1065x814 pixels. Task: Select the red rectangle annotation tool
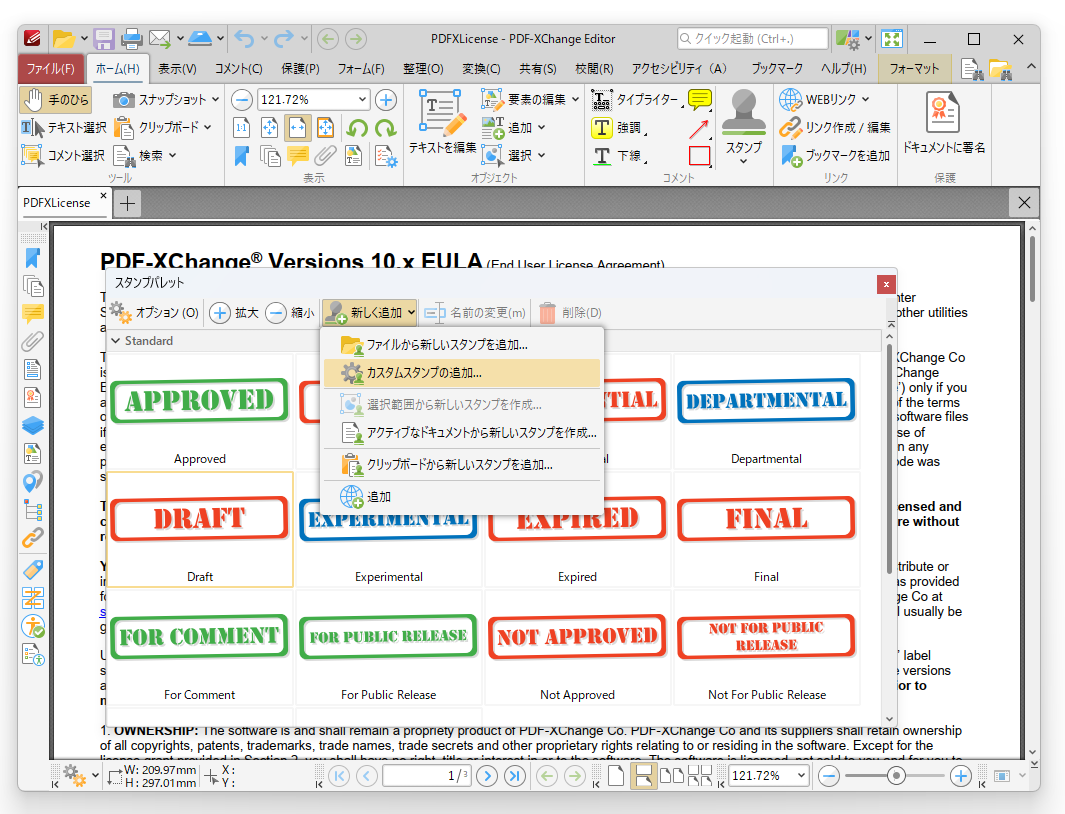point(700,156)
